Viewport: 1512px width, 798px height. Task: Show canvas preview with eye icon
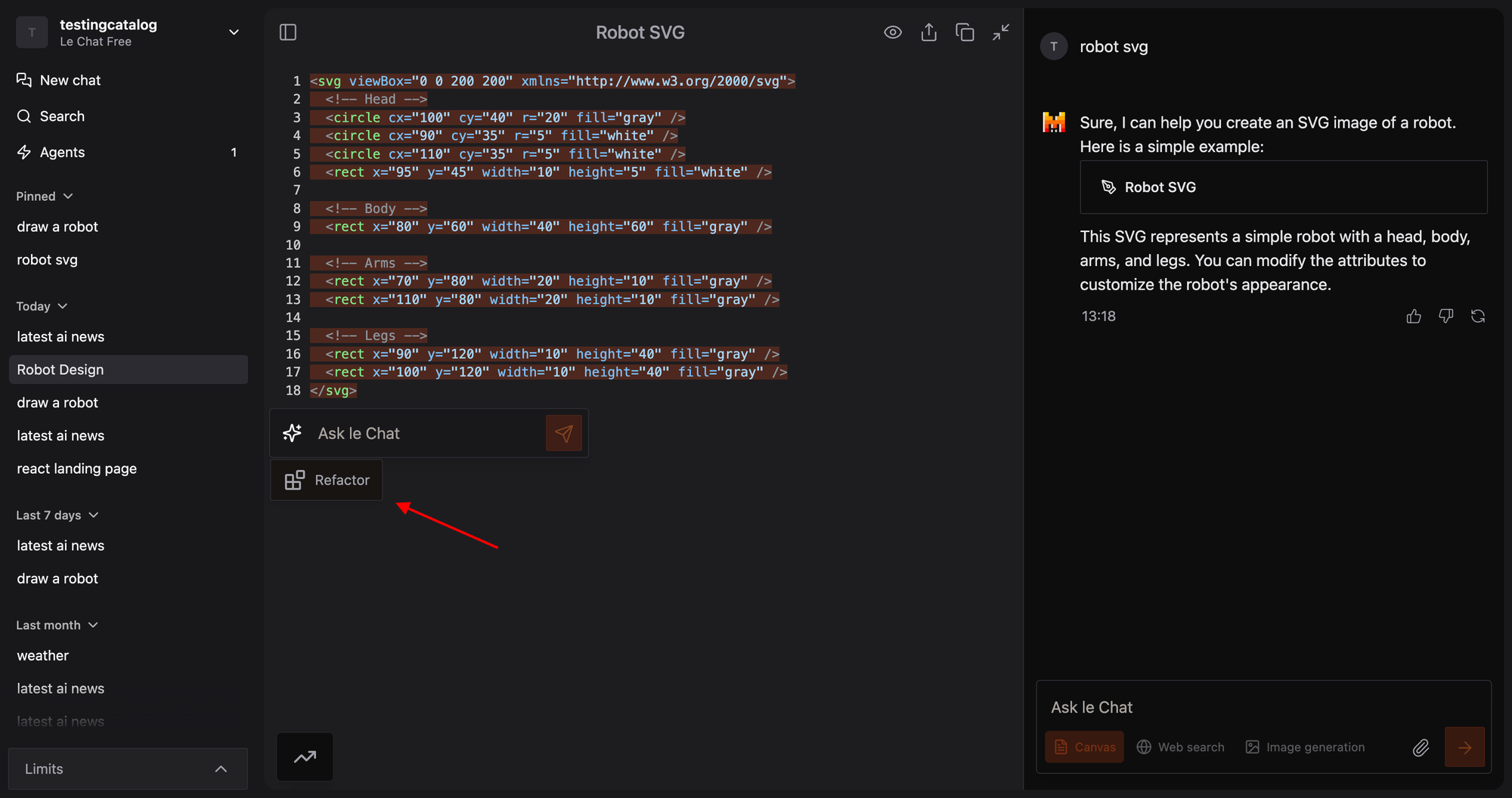click(x=893, y=32)
